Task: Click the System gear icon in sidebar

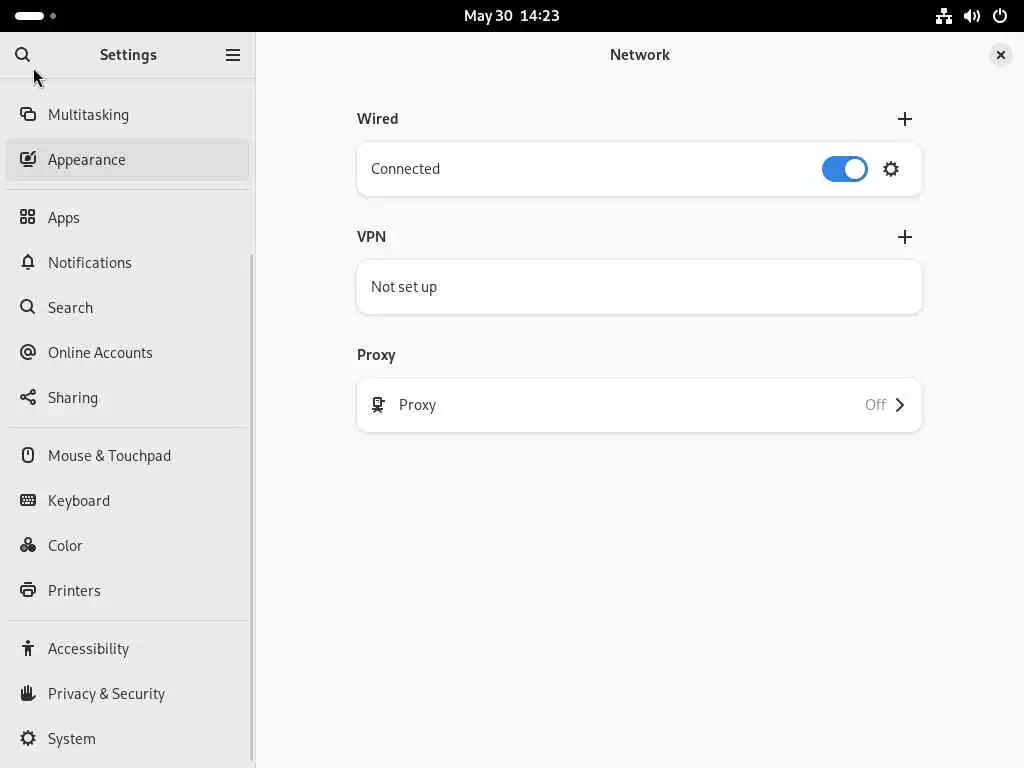Action: tap(27, 738)
